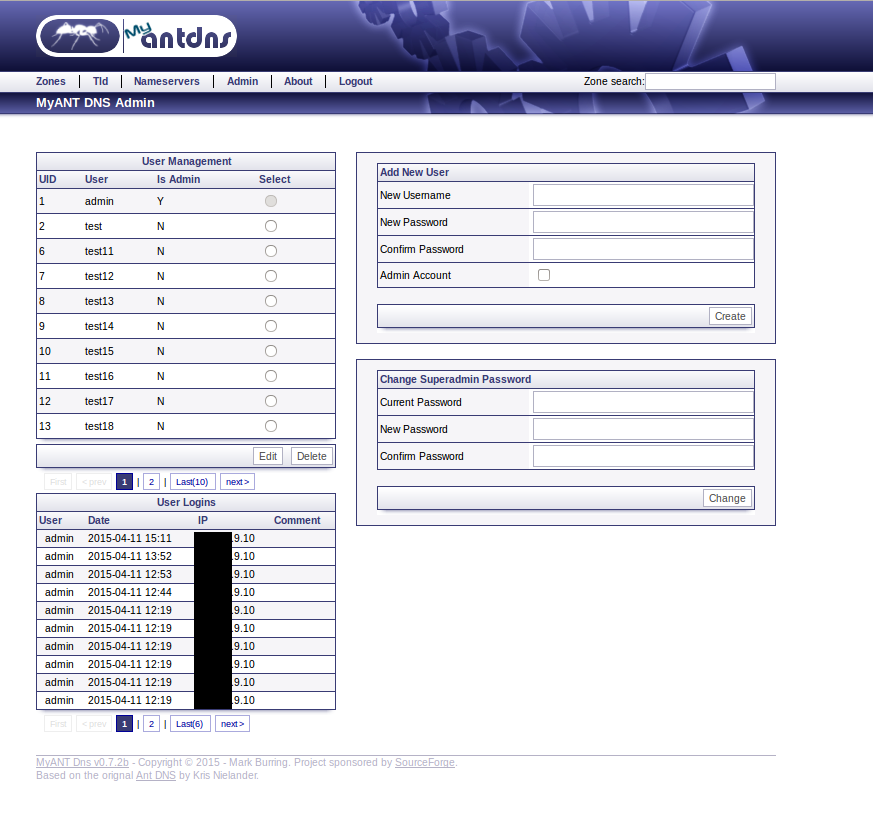Click the About menu item
This screenshot has height=825, width=873.
(x=298, y=81)
